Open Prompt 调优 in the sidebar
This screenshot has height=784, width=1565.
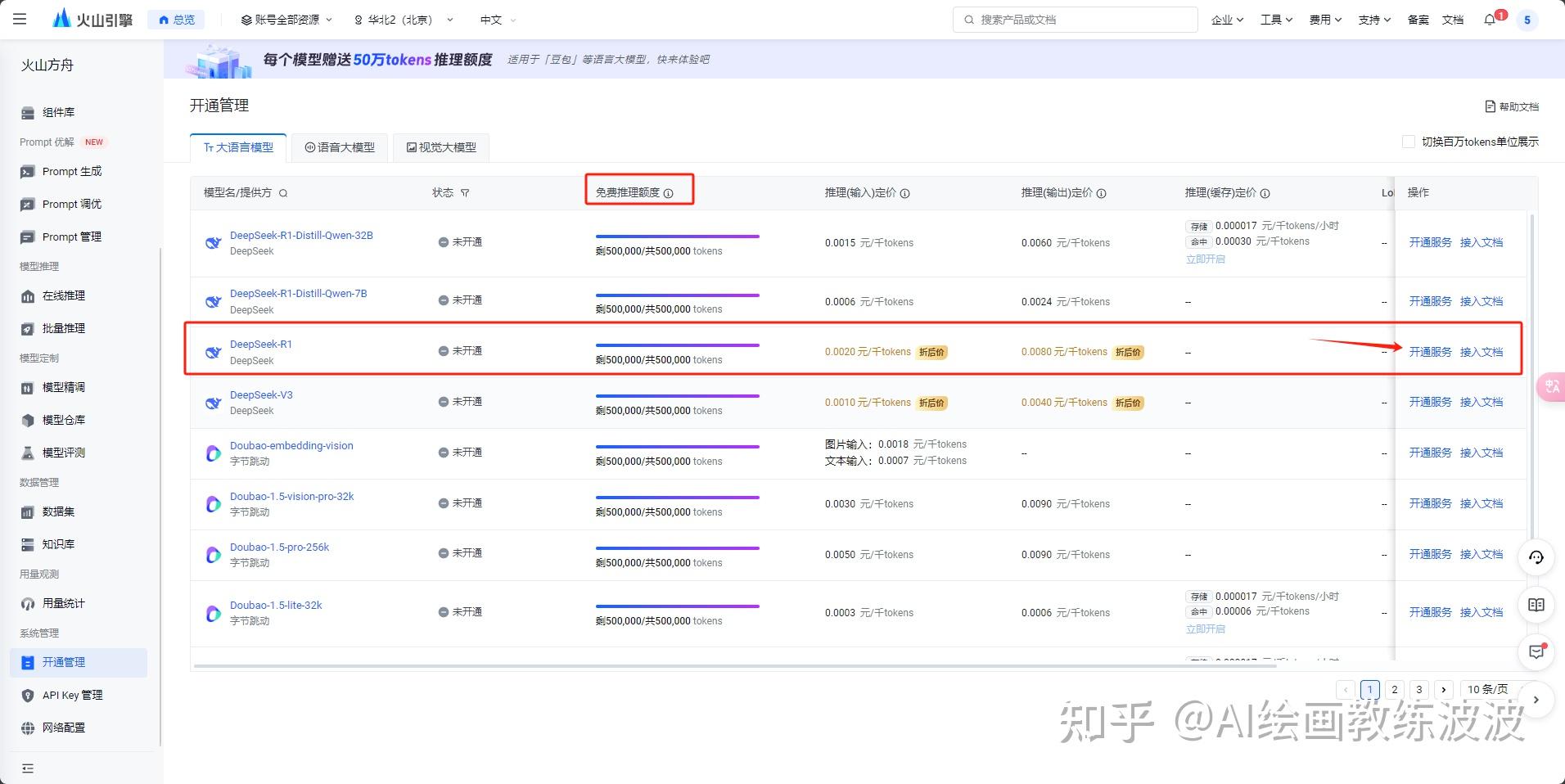coord(72,204)
